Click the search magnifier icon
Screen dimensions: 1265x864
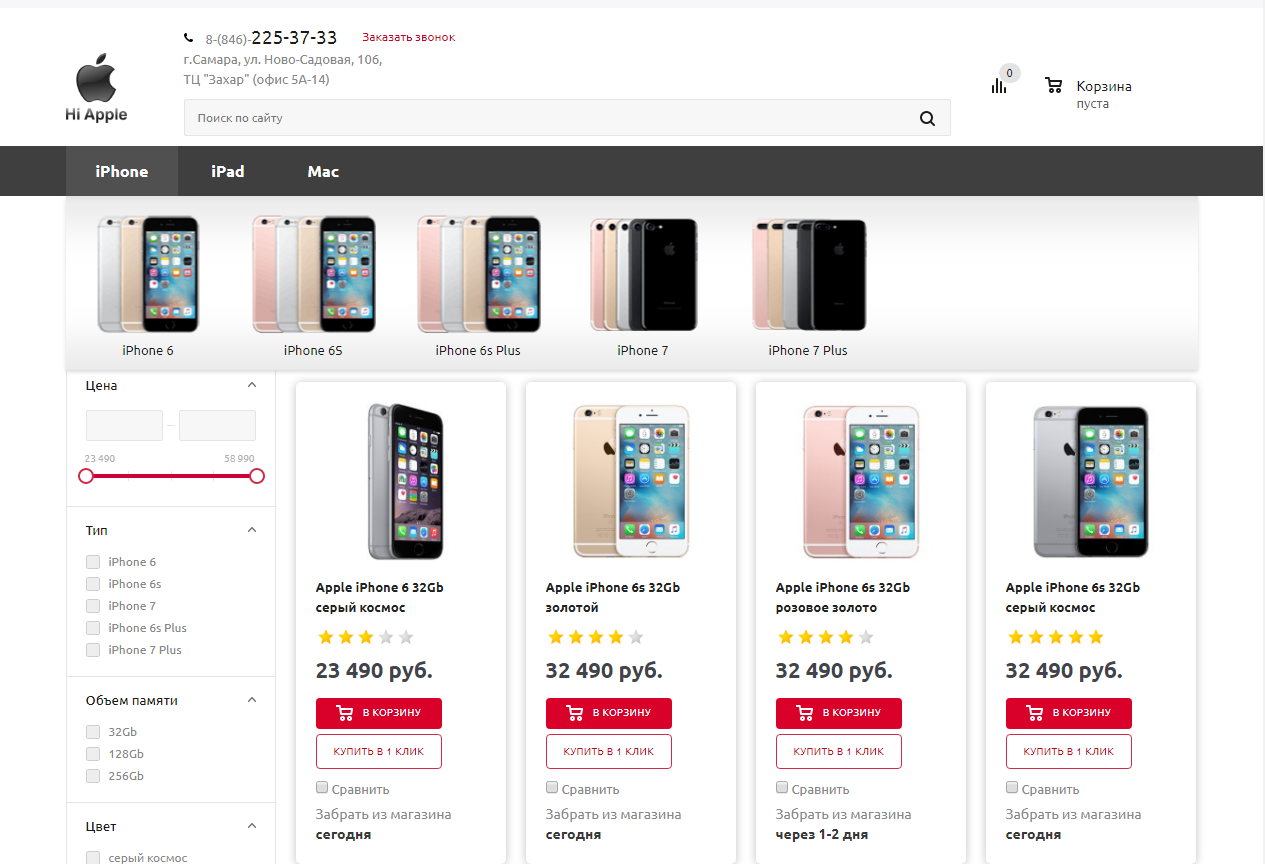927,118
